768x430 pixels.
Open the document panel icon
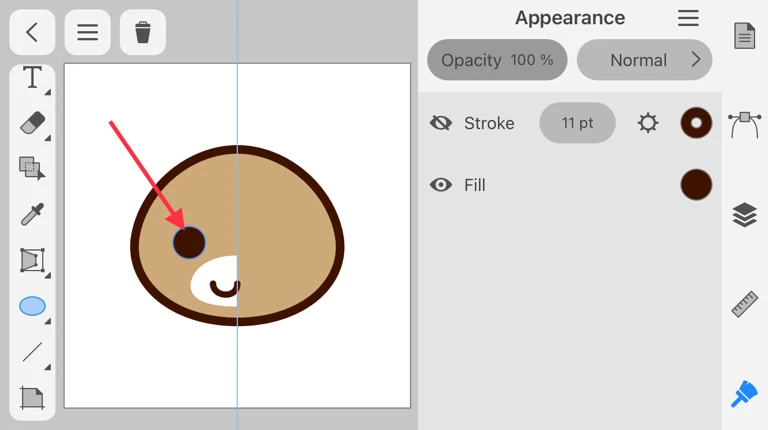pos(744,36)
